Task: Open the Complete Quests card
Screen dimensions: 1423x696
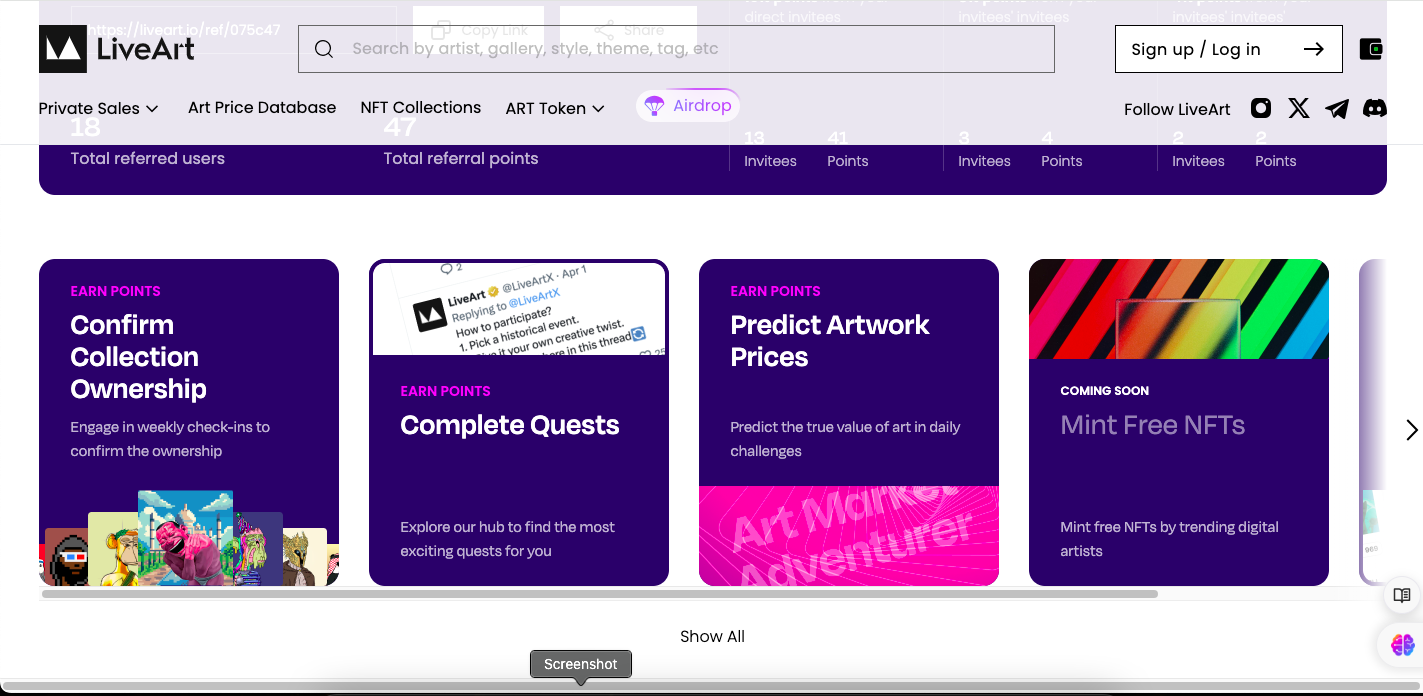Action: pos(519,422)
